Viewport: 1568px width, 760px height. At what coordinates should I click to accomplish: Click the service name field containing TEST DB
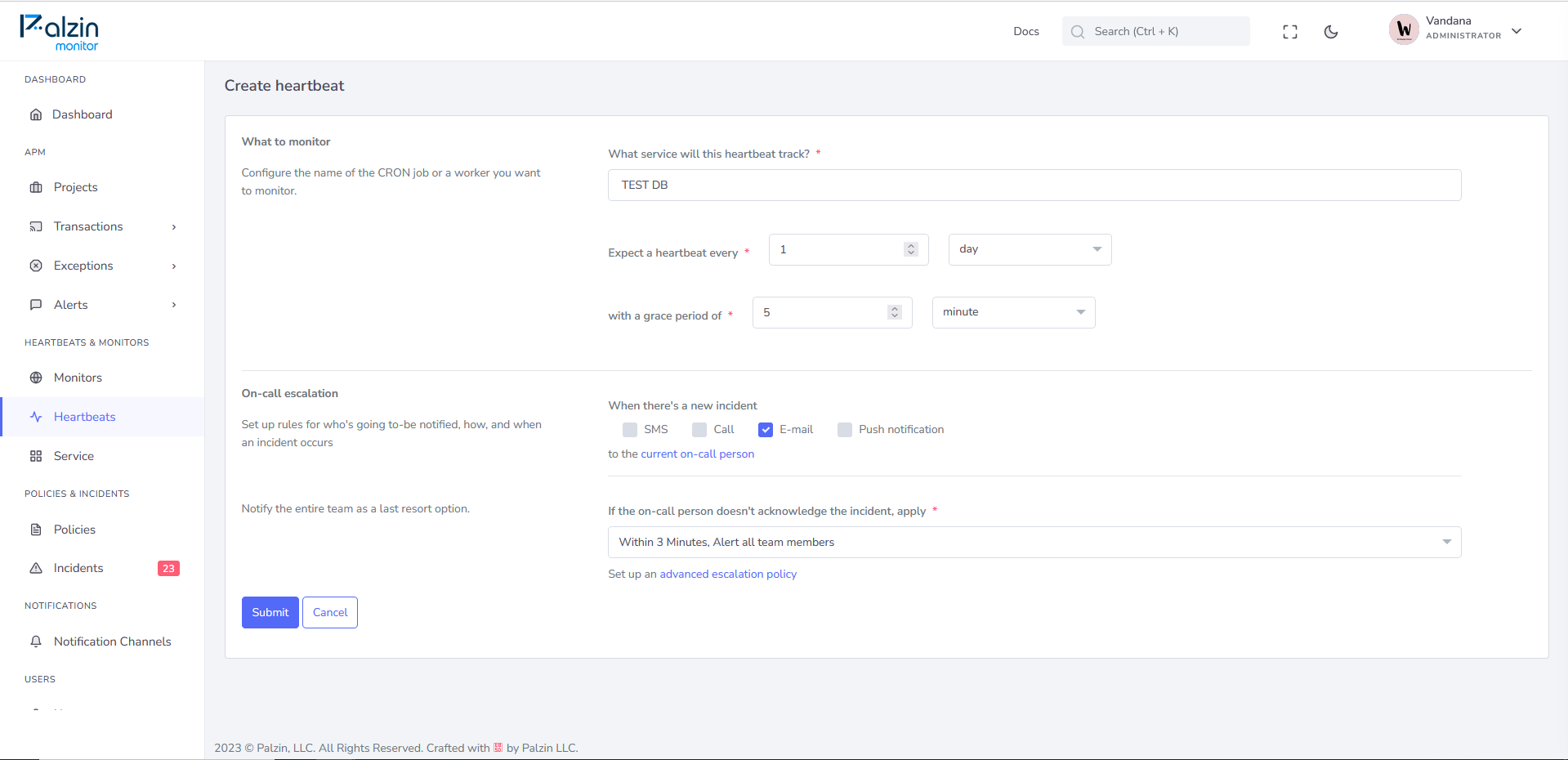pos(1034,185)
